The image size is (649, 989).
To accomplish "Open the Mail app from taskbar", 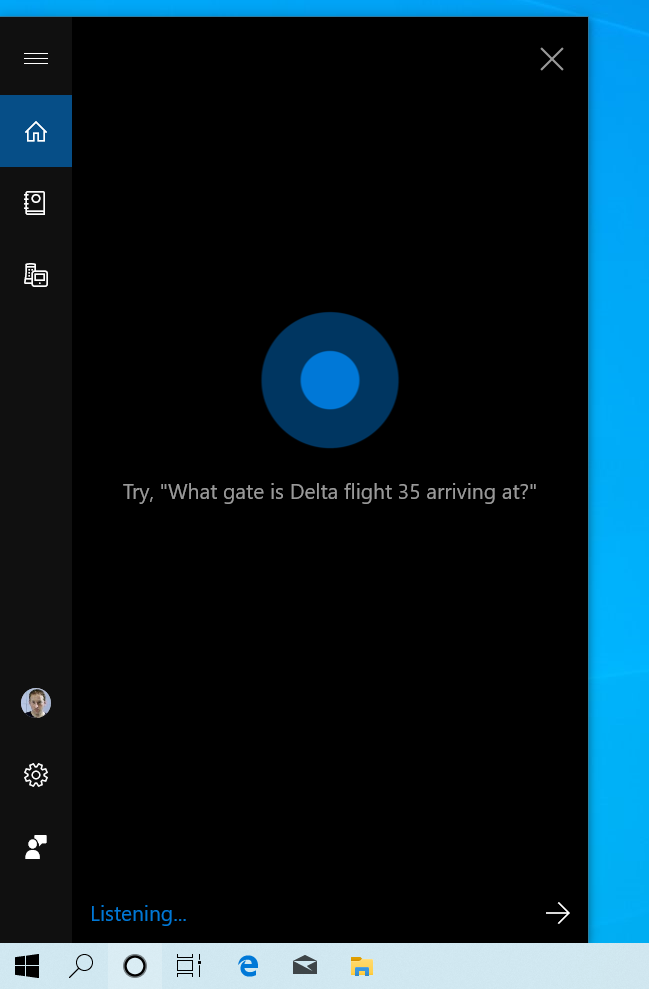I will pyautogui.click(x=305, y=966).
